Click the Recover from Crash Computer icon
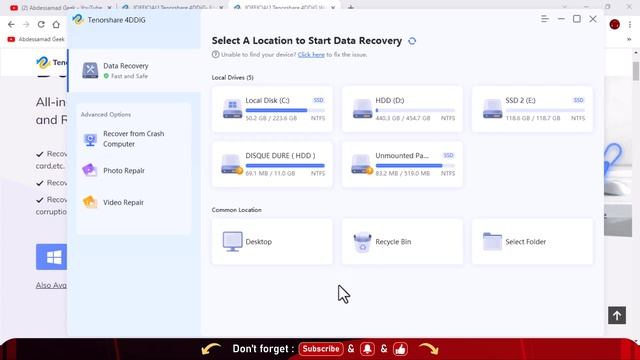This screenshot has height=360, width=640. pyautogui.click(x=90, y=139)
